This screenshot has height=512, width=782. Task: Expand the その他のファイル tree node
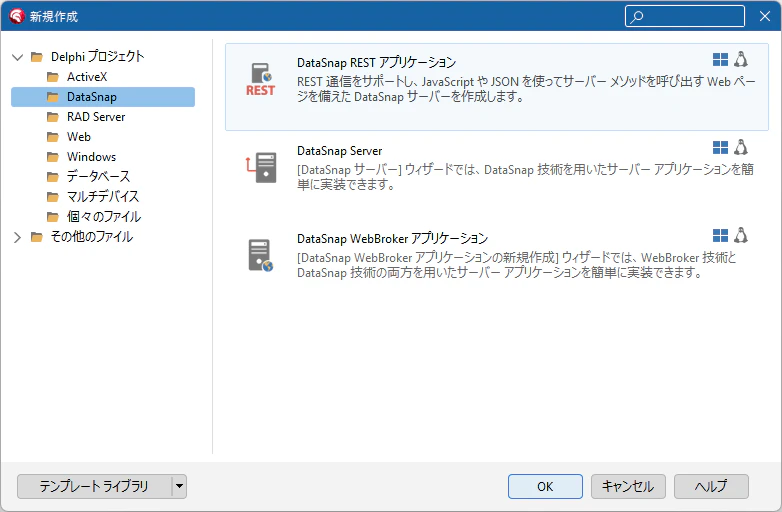(17, 237)
